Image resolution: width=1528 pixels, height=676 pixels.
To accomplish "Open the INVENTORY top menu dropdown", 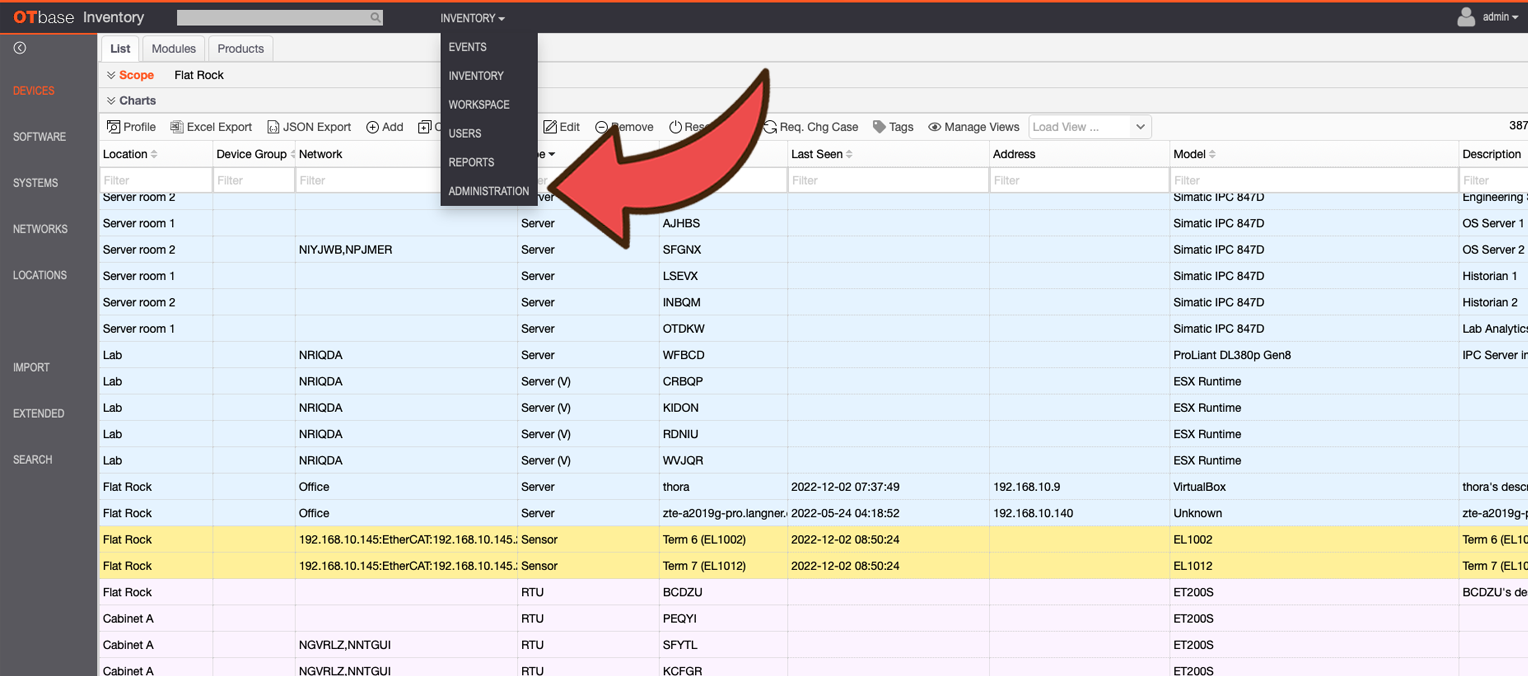I will click(x=472, y=18).
